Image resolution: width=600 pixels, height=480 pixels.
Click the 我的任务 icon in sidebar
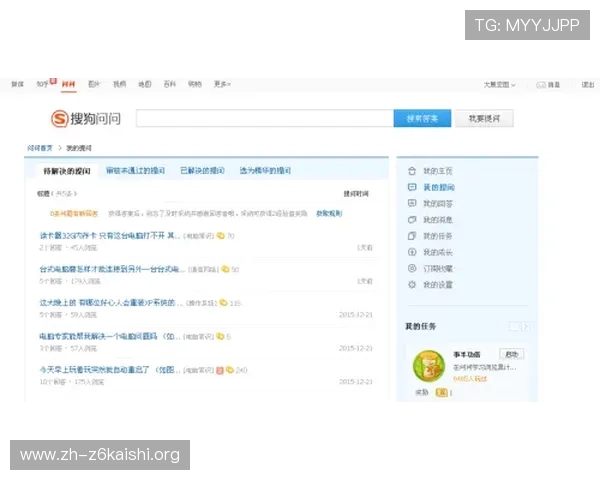pyautogui.click(x=412, y=236)
